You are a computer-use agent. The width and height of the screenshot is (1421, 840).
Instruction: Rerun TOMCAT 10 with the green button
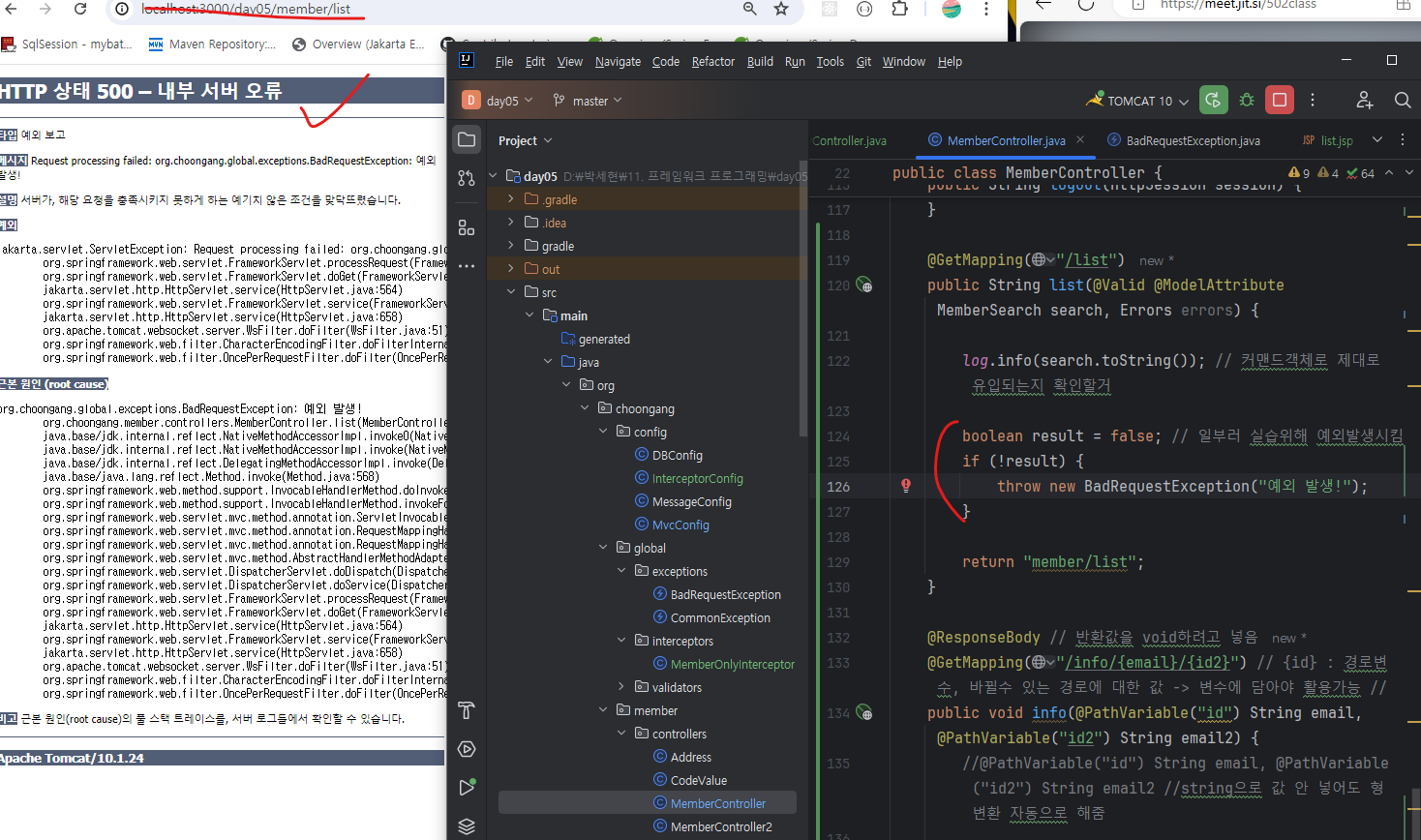point(1213,100)
